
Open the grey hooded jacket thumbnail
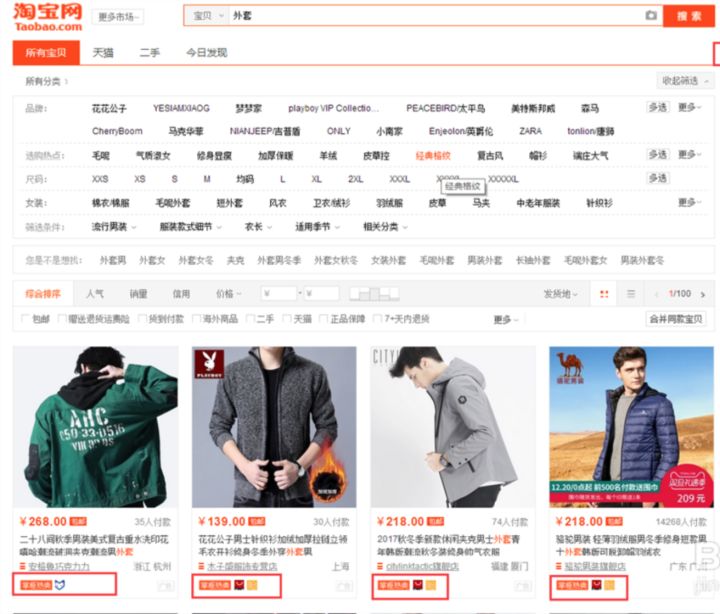coord(453,427)
